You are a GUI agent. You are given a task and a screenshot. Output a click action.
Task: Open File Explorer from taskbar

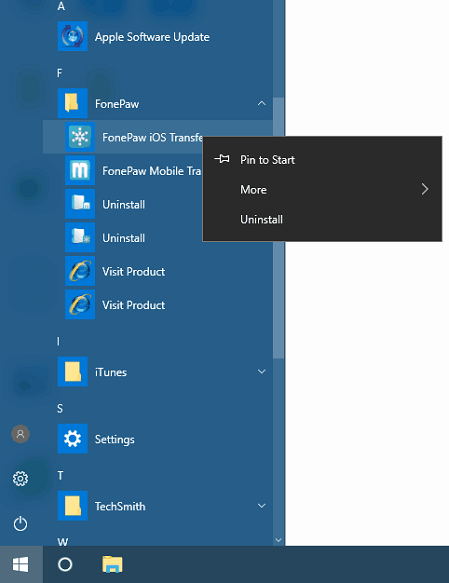coord(112,564)
